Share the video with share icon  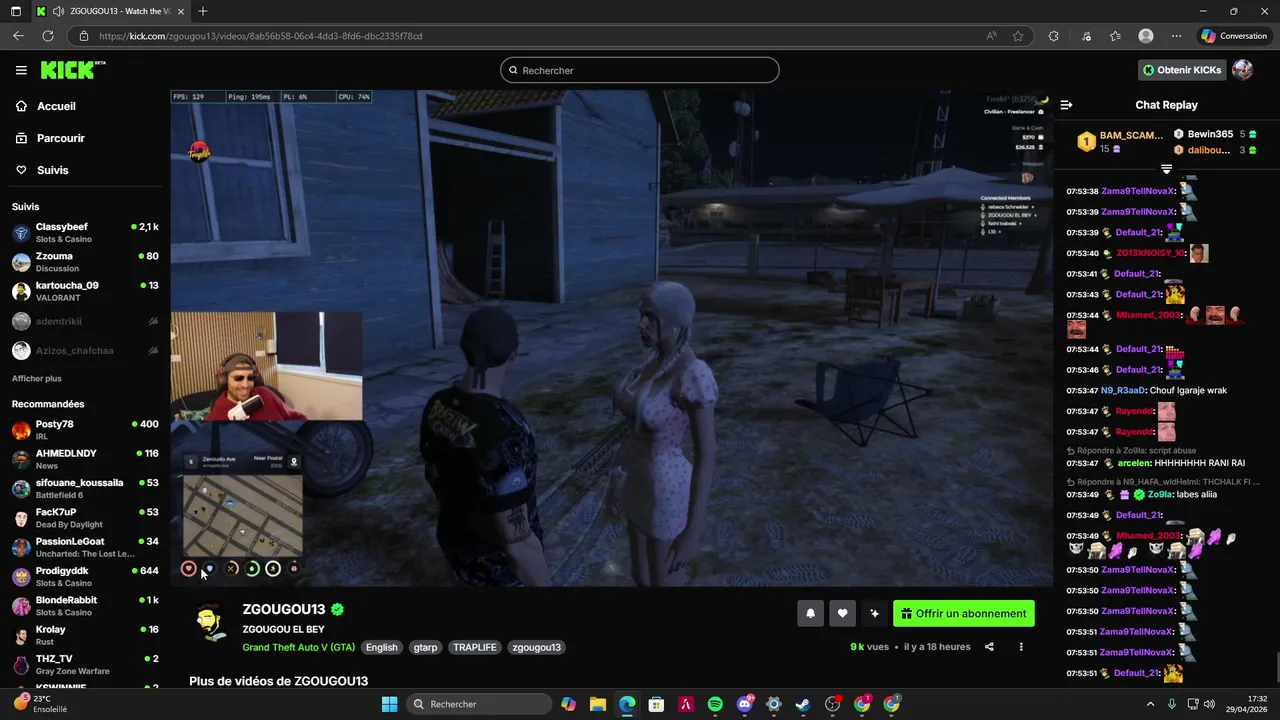pyautogui.click(x=989, y=647)
